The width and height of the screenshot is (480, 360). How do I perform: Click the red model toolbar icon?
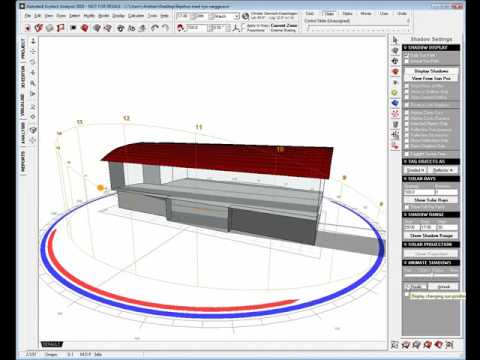click(85, 28)
